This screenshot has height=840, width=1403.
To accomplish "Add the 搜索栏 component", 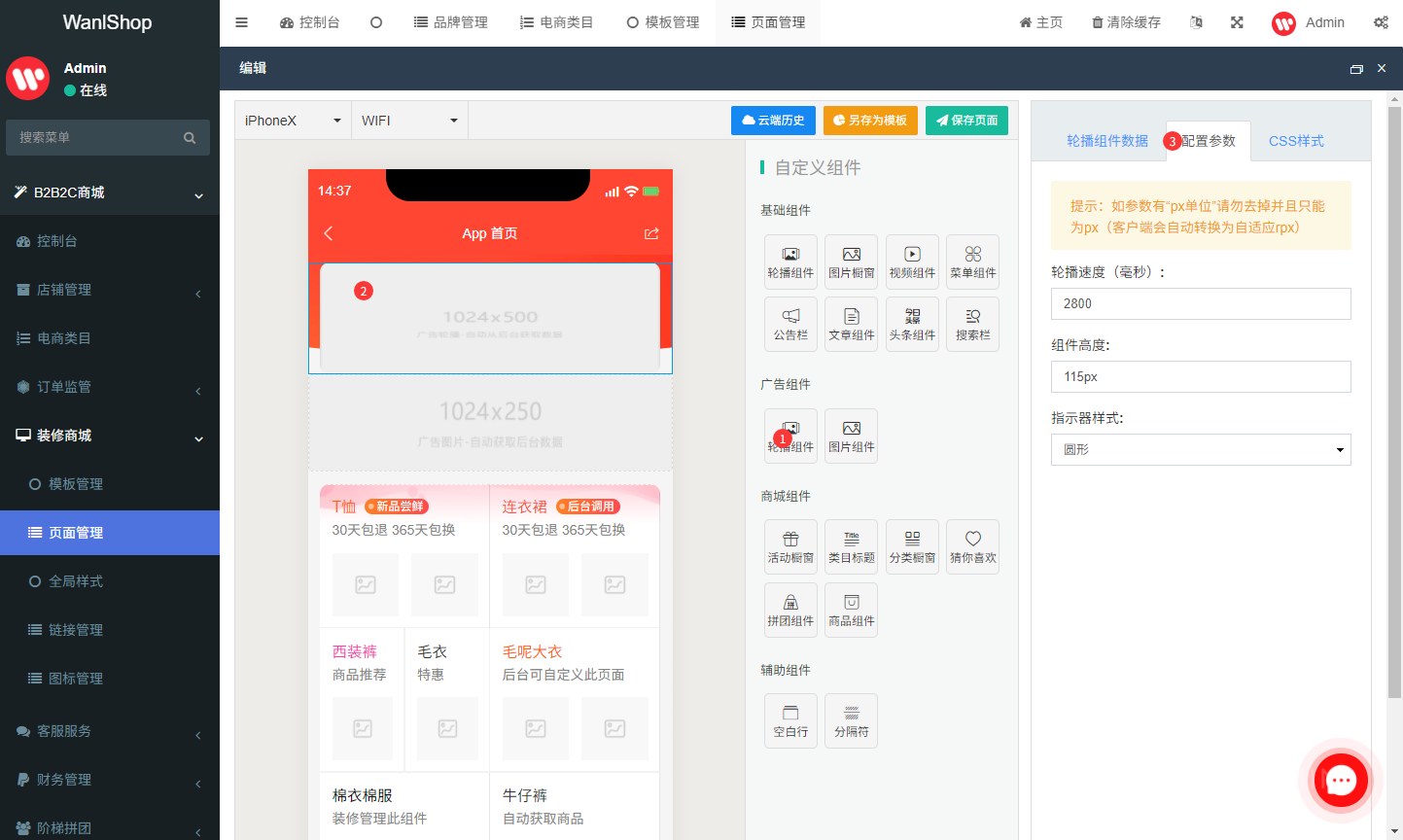I will point(972,324).
